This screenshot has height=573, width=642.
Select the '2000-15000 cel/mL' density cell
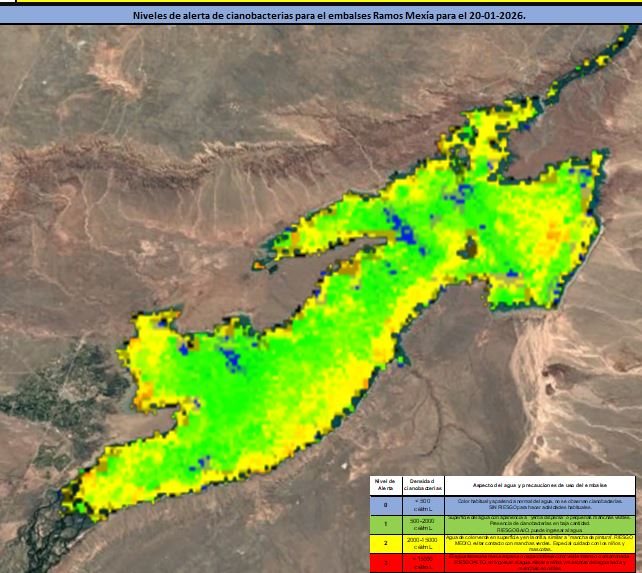pyautogui.click(x=421, y=544)
